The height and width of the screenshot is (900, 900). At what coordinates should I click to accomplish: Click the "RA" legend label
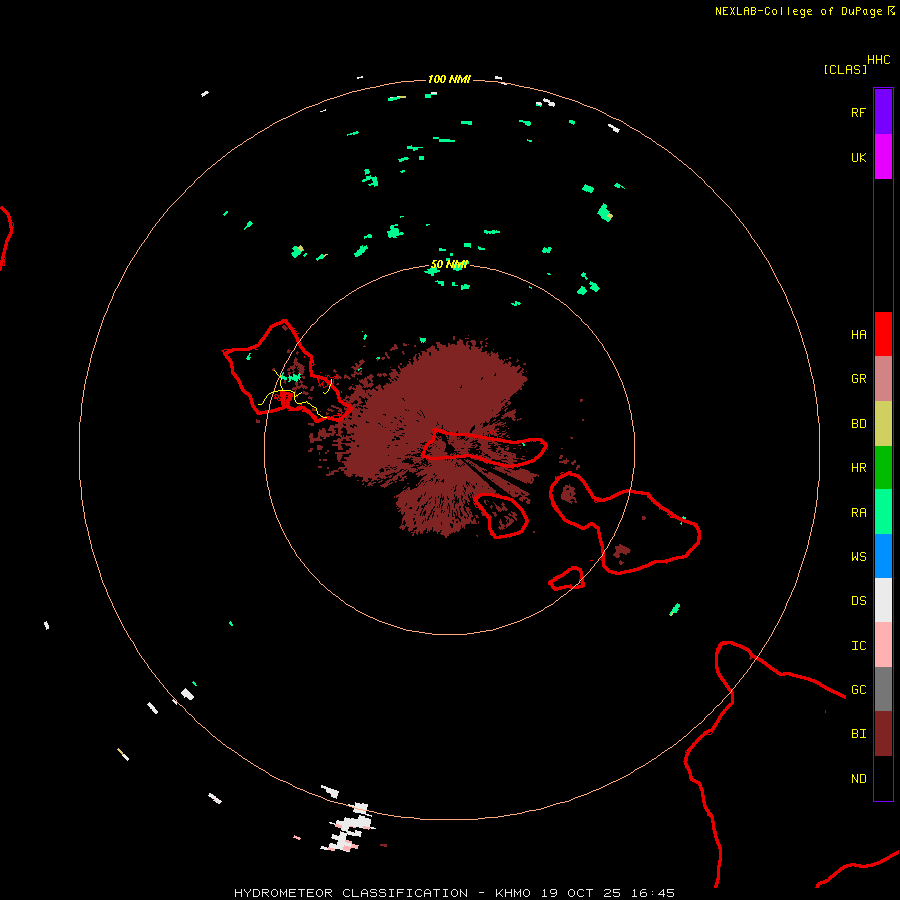coord(858,513)
